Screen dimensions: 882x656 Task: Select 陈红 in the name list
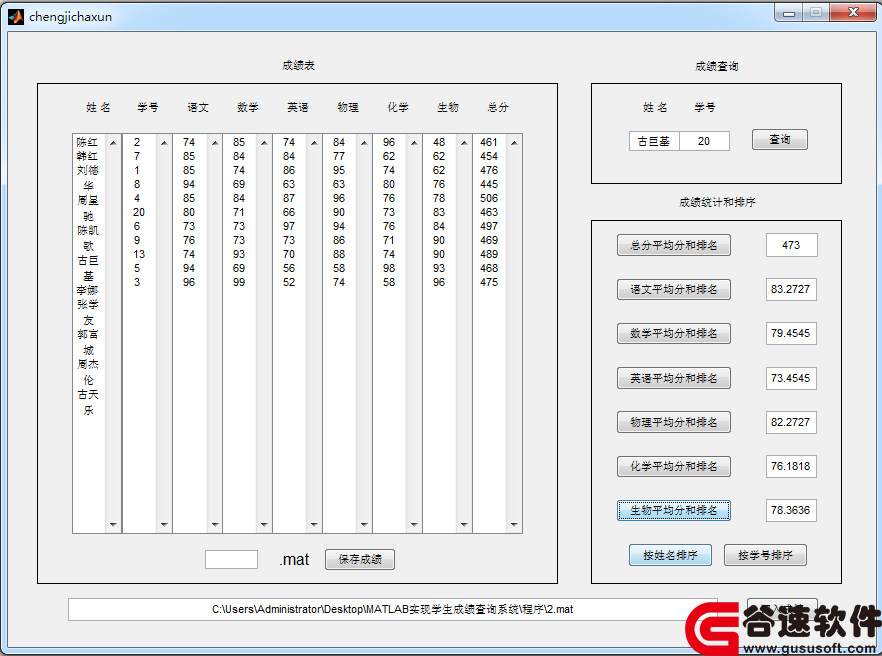pos(87,142)
